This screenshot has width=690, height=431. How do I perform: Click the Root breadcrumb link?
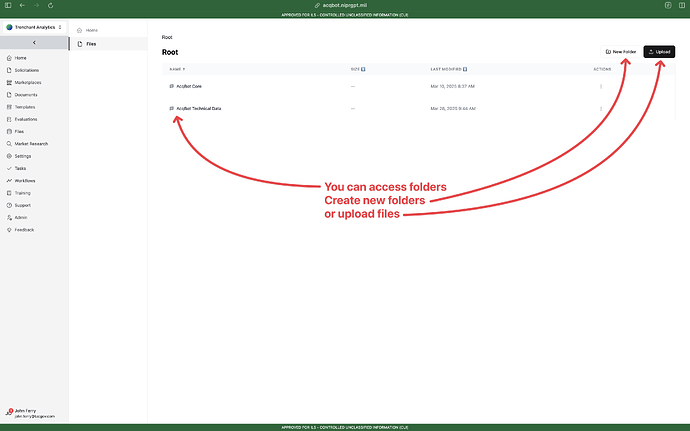[167, 37]
